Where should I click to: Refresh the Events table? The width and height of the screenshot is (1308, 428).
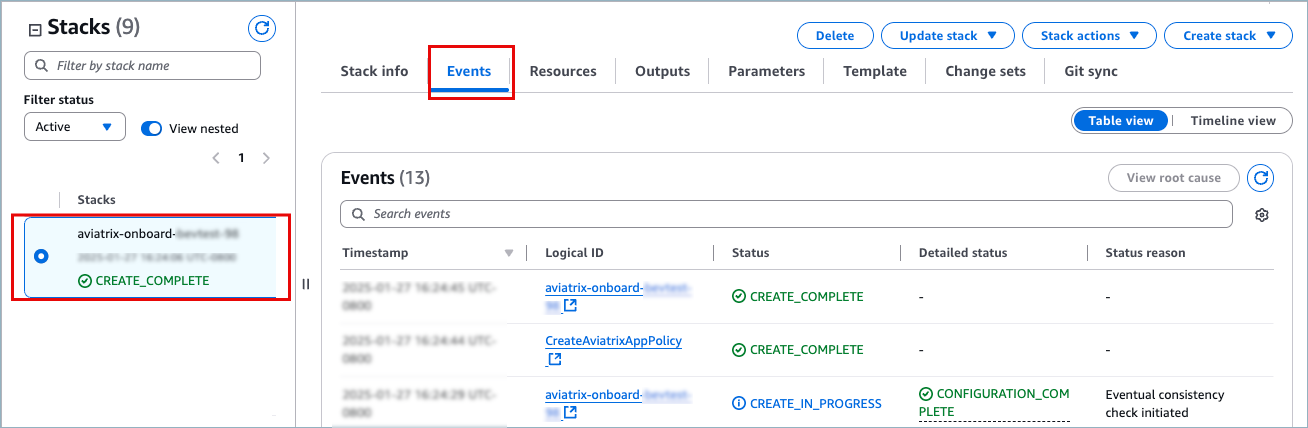click(1262, 178)
